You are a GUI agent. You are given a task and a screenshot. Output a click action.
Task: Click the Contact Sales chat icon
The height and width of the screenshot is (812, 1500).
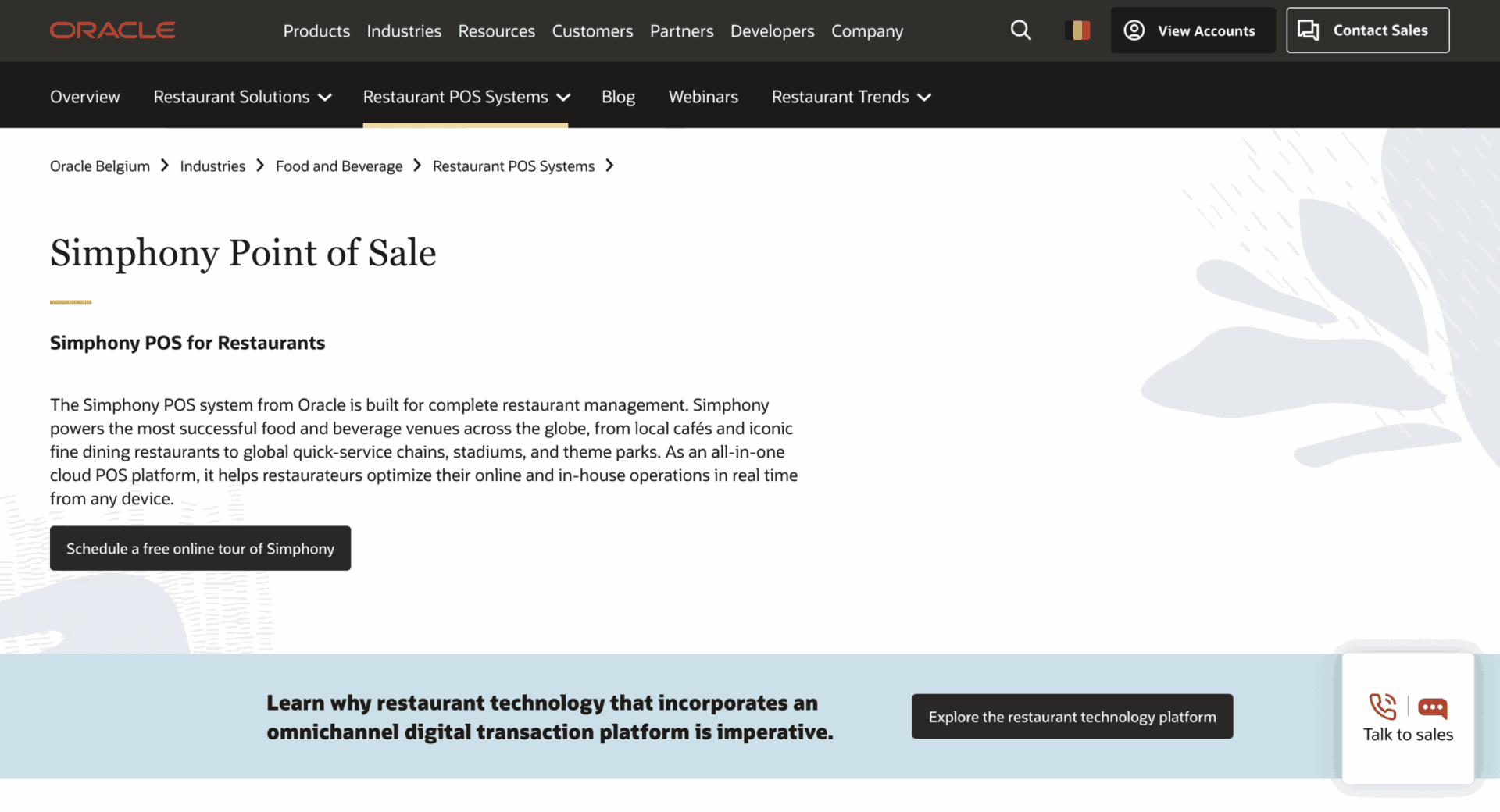pos(1308,30)
